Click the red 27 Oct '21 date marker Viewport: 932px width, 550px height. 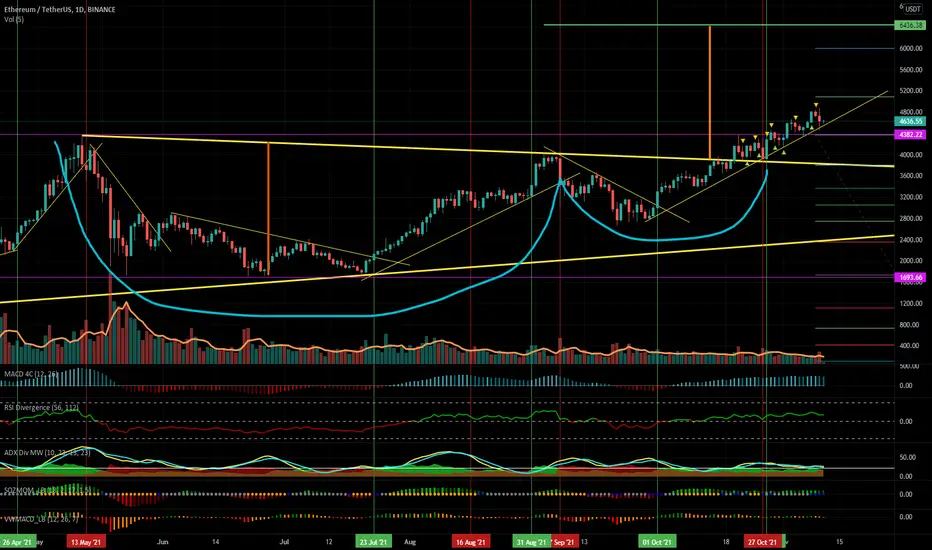(x=763, y=542)
